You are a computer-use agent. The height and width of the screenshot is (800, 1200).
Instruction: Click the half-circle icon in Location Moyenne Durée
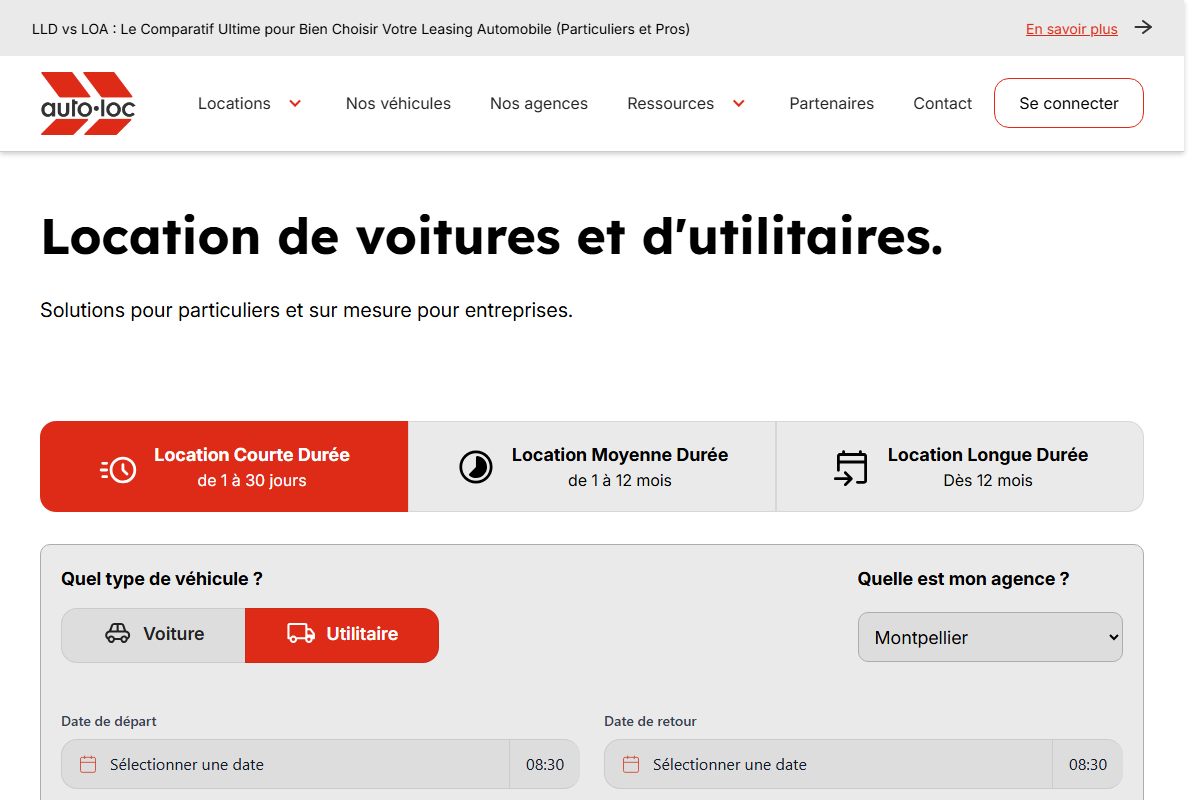coord(476,467)
